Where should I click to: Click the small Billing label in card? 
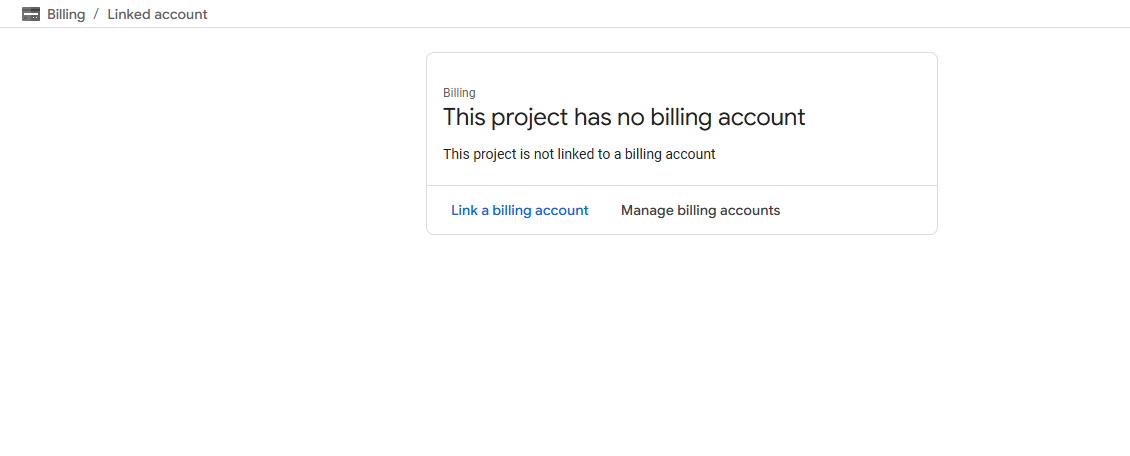coord(459,93)
